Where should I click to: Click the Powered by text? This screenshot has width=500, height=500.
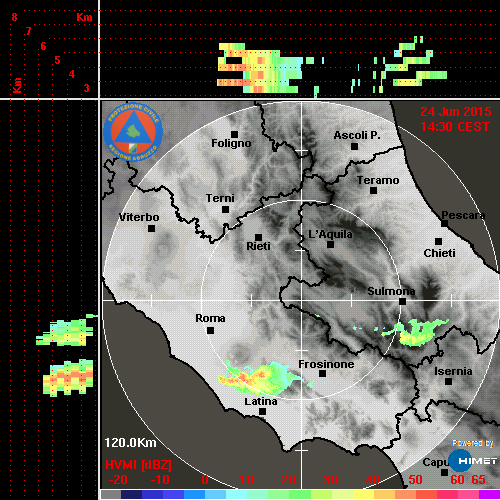tap(473, 443)
